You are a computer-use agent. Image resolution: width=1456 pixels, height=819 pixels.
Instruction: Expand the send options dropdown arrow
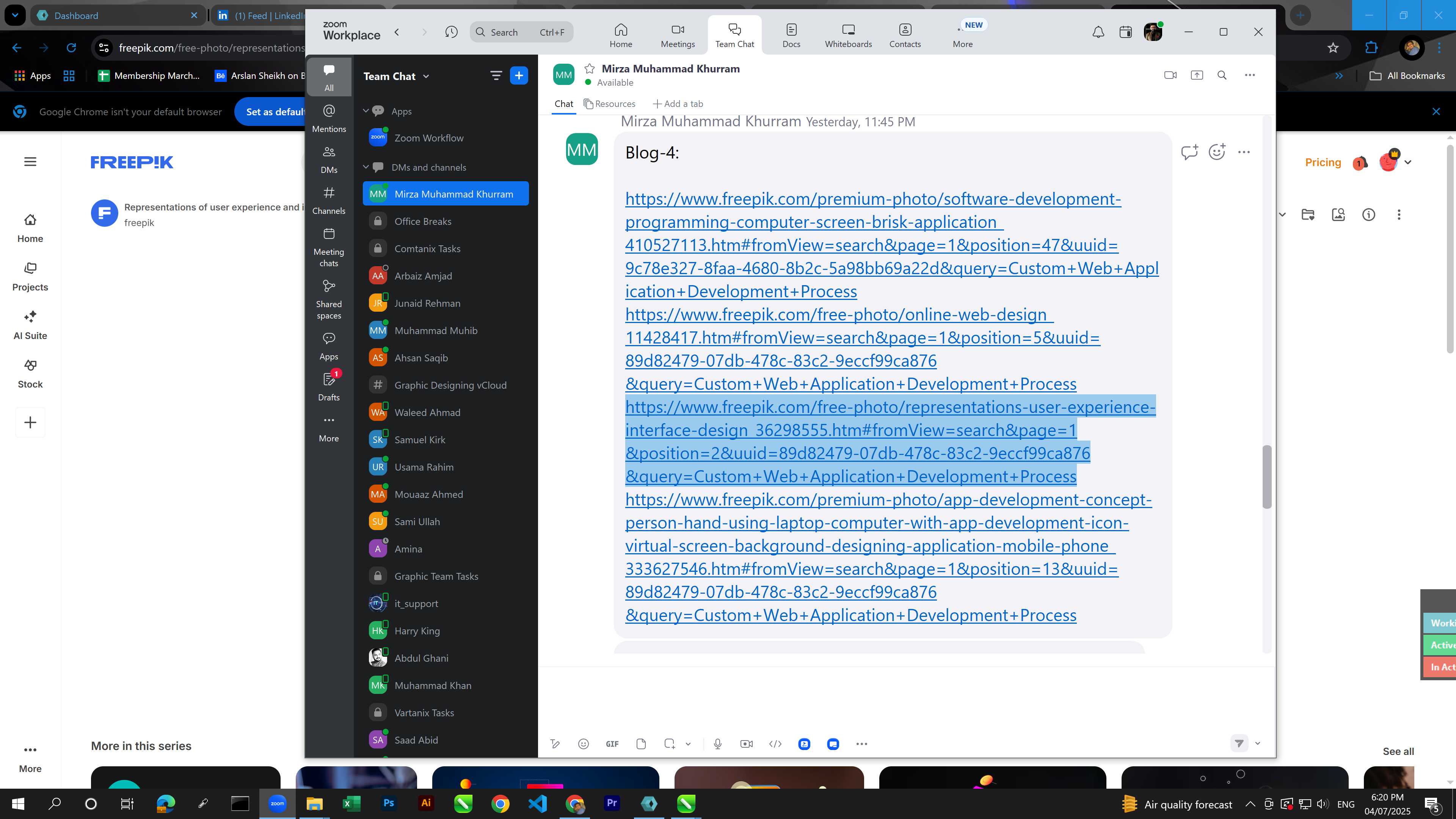pyautogui.click(x=1258, y=743)
